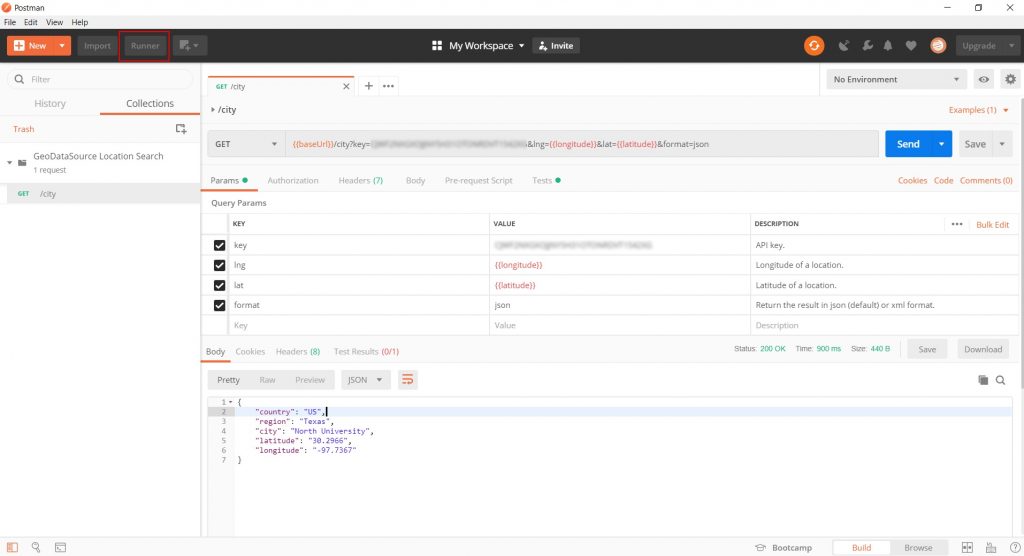Switch to the History tab
The width and height of the screenshot is (1024, 556).
50,103
